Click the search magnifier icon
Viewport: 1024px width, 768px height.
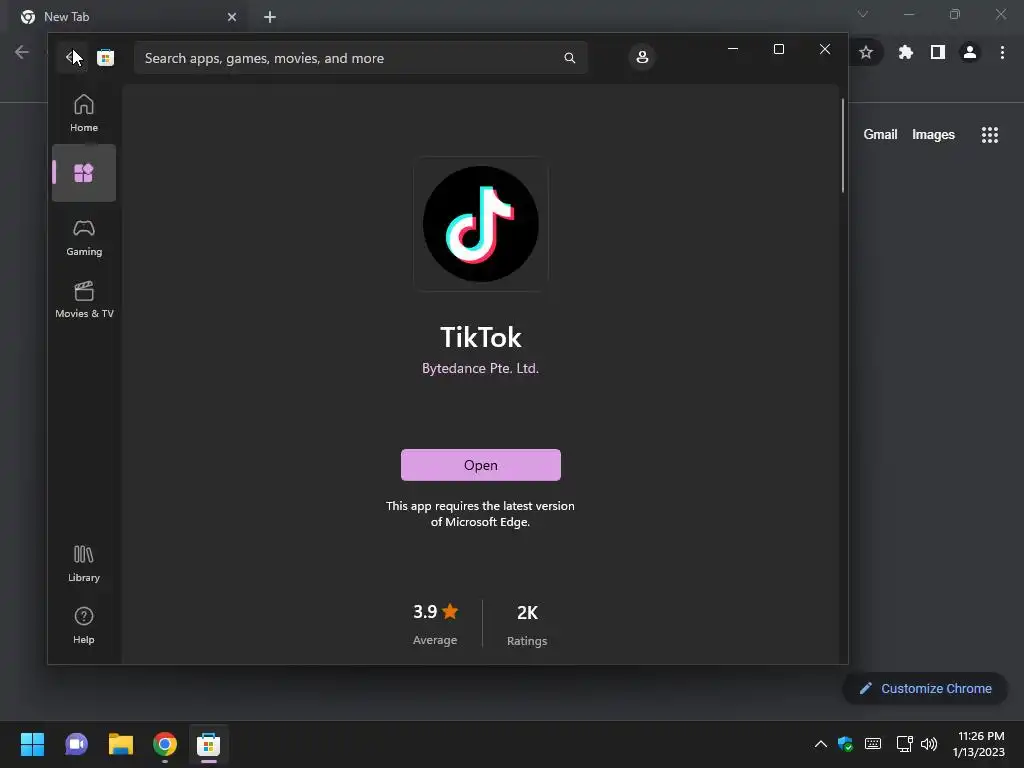pyautogui.click(x=569, y=58)
